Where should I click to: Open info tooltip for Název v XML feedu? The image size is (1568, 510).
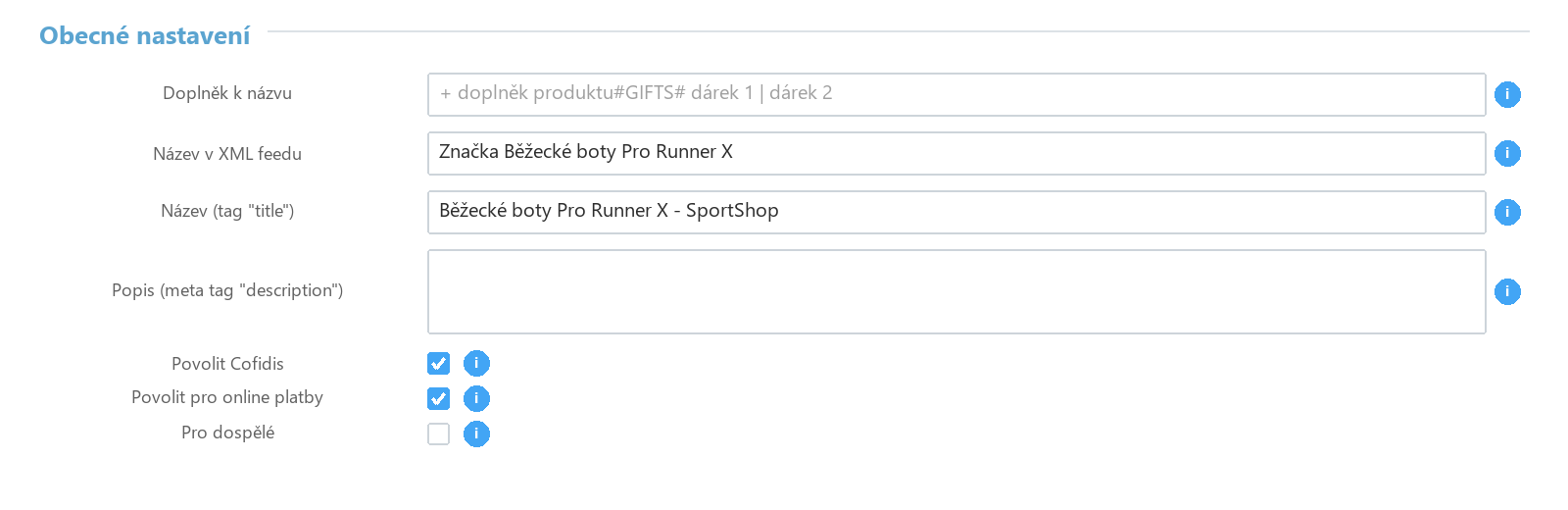point(1507,153)
